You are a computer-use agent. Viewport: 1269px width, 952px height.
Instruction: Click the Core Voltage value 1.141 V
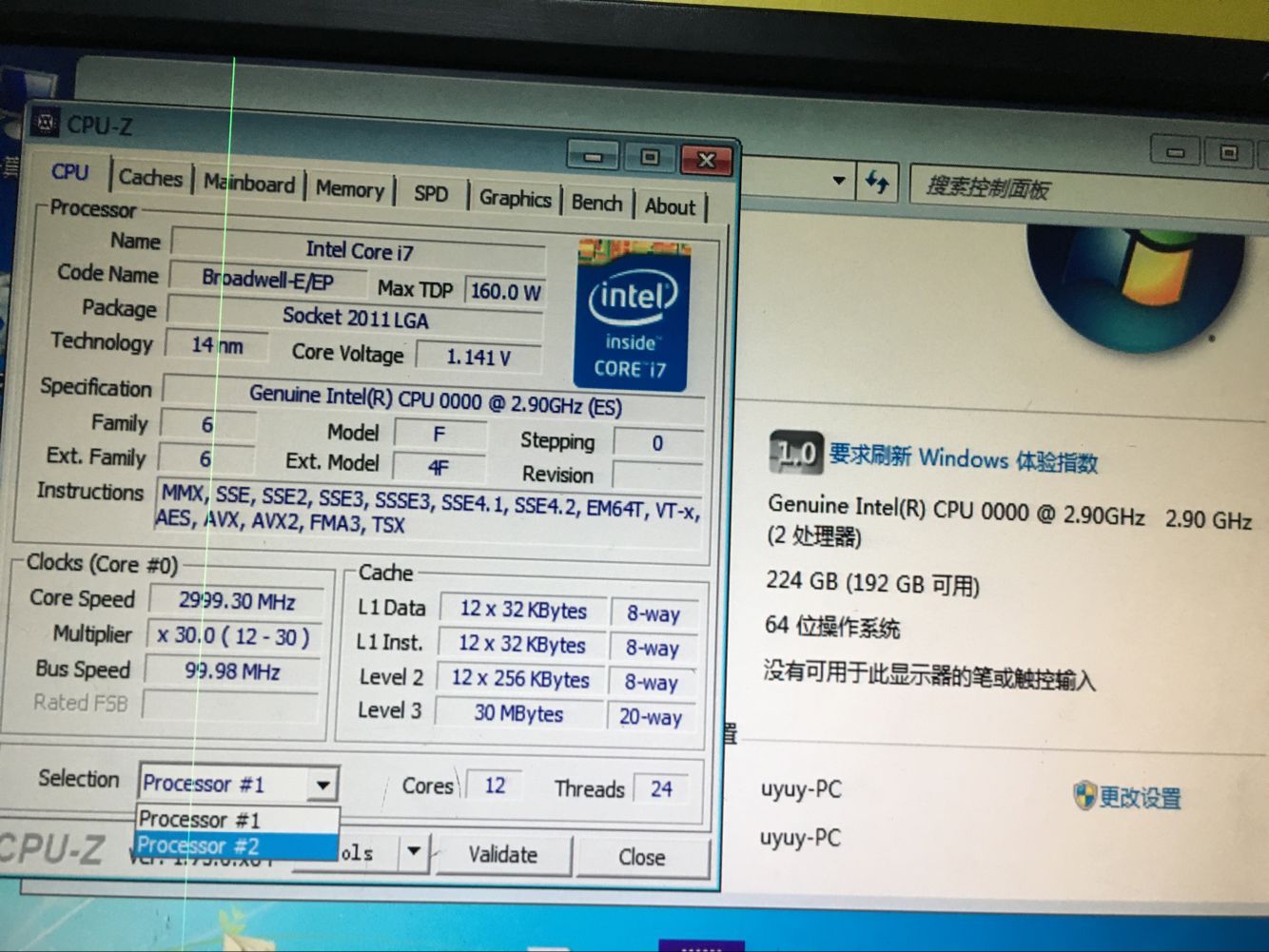pyautogui.click(x=478, y=358)
